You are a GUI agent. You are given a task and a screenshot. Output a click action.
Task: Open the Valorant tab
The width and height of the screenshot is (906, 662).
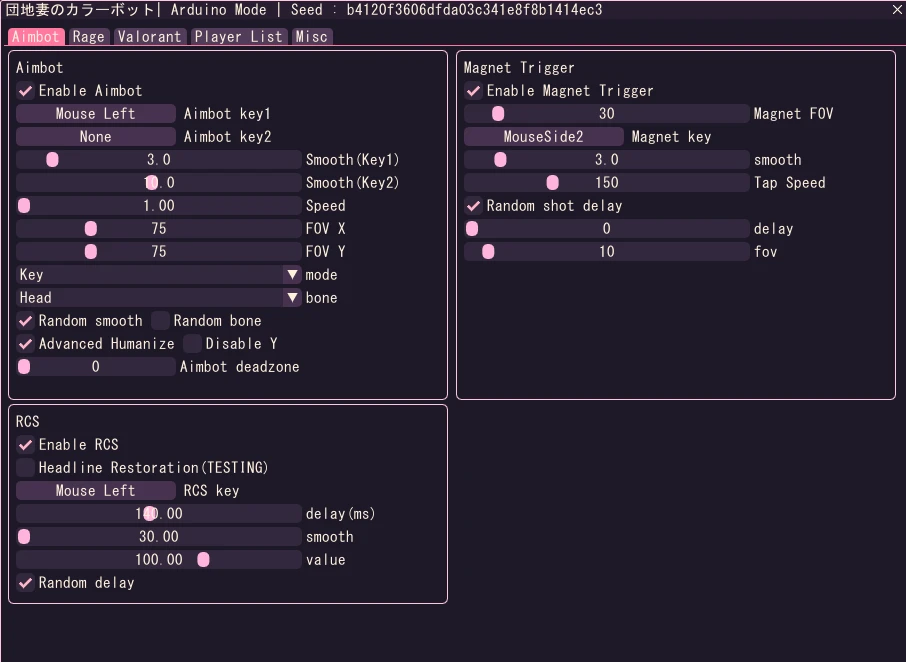(150, 36)
